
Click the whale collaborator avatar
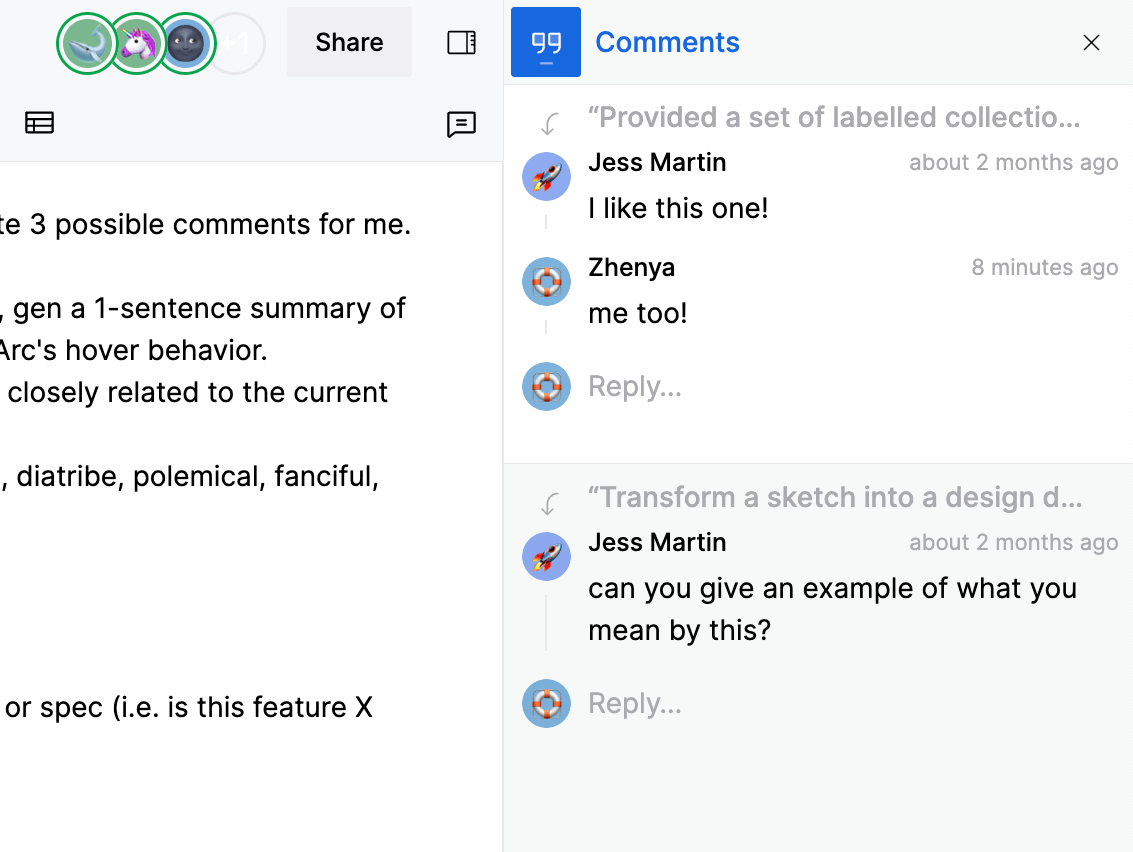(x=86, y=43)
